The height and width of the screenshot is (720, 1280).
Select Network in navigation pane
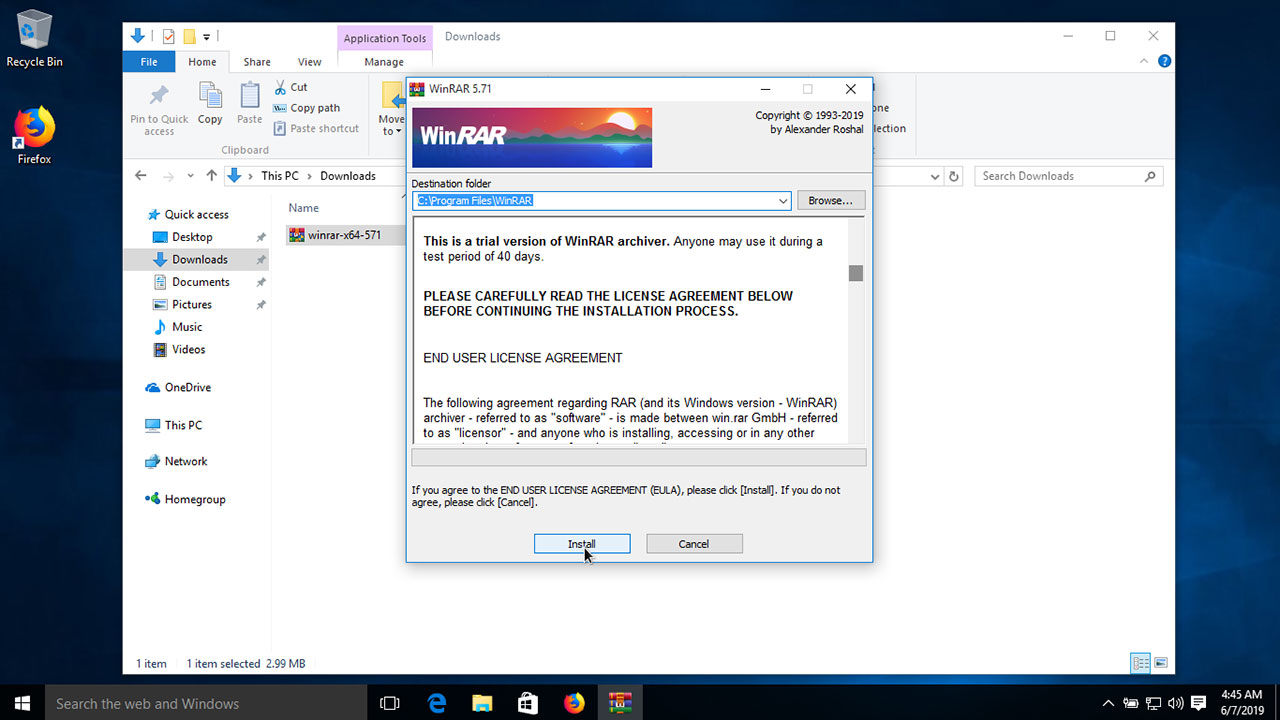[x=186, y=462]
